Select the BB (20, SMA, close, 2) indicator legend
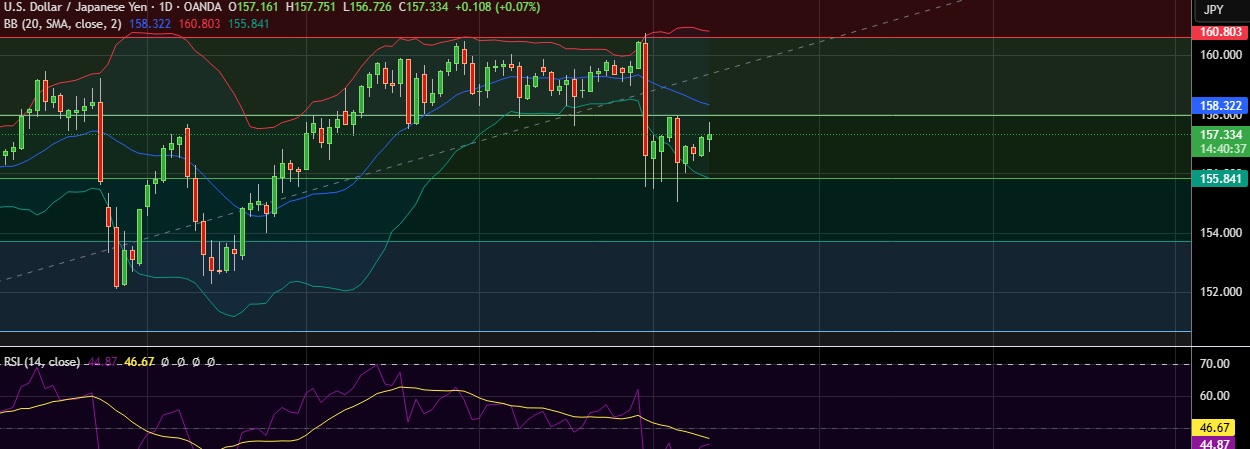1250x449 pixels. click(x=61, y=22)
